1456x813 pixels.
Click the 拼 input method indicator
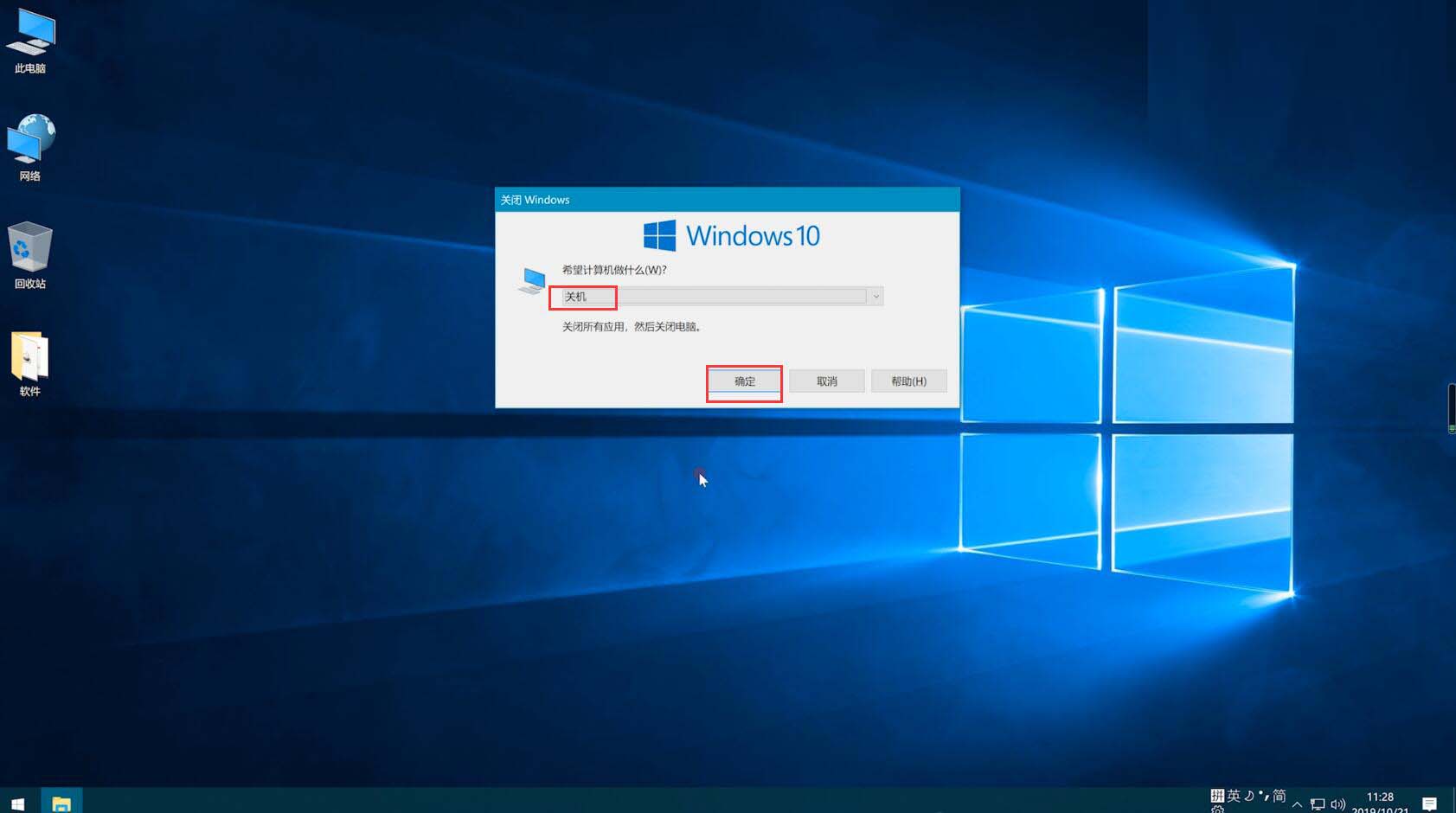click(1217, 796)
